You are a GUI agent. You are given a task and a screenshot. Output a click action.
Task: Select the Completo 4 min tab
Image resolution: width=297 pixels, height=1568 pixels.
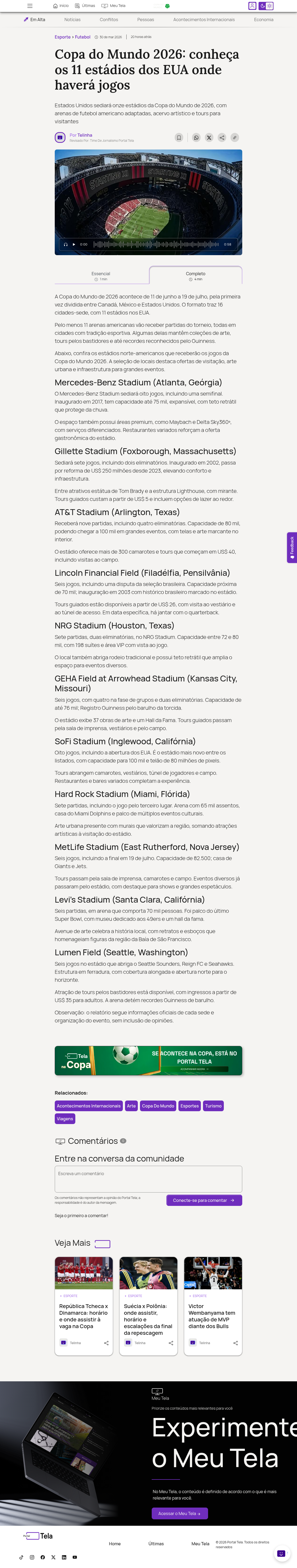tap(196, 276)
